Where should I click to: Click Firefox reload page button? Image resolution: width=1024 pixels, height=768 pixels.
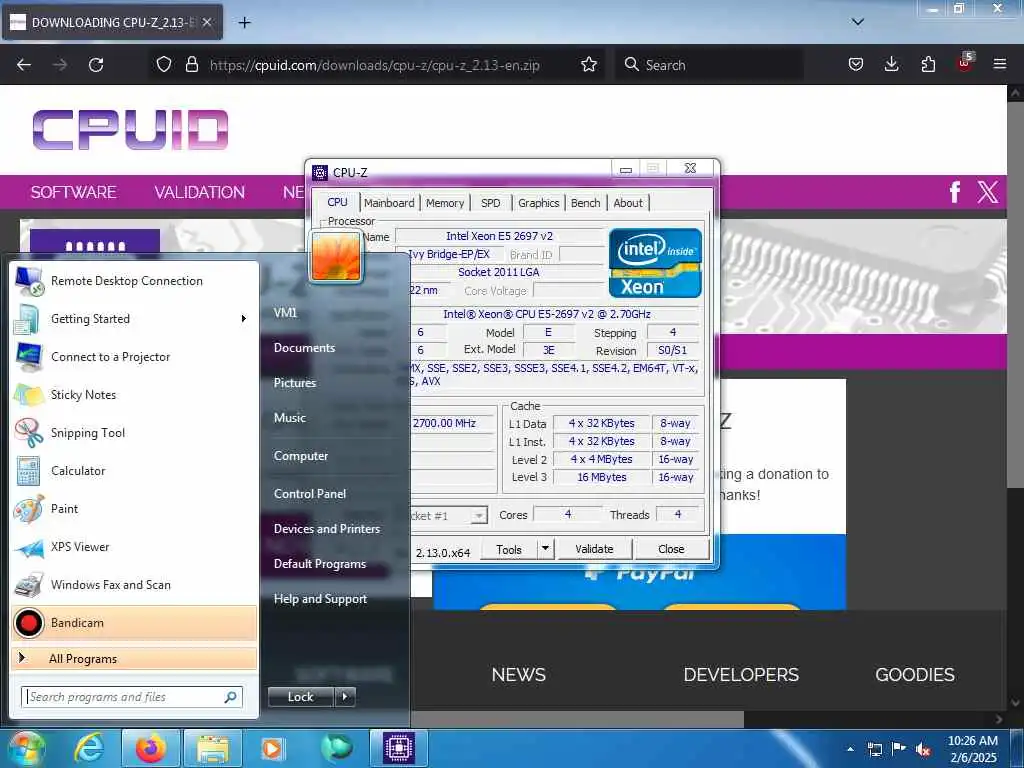[96, 65]
